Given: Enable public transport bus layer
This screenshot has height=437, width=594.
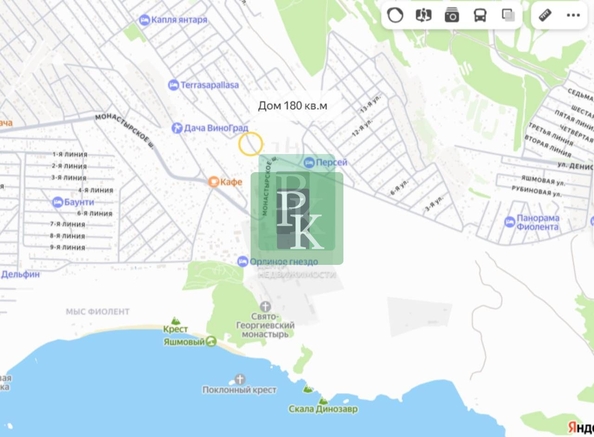Looking at the screenshot, I should (480, 16).
